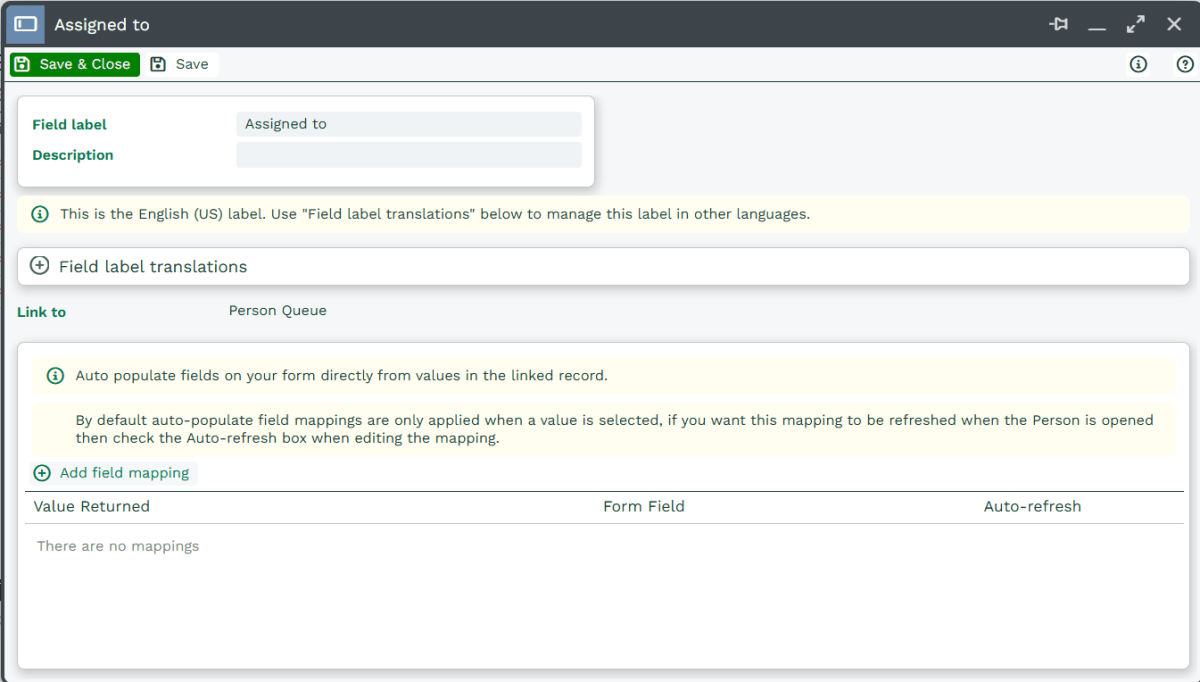This screenshot has height=682, width=1200.
Task: Click the 'There are no mappings' text
Action: 118,546
